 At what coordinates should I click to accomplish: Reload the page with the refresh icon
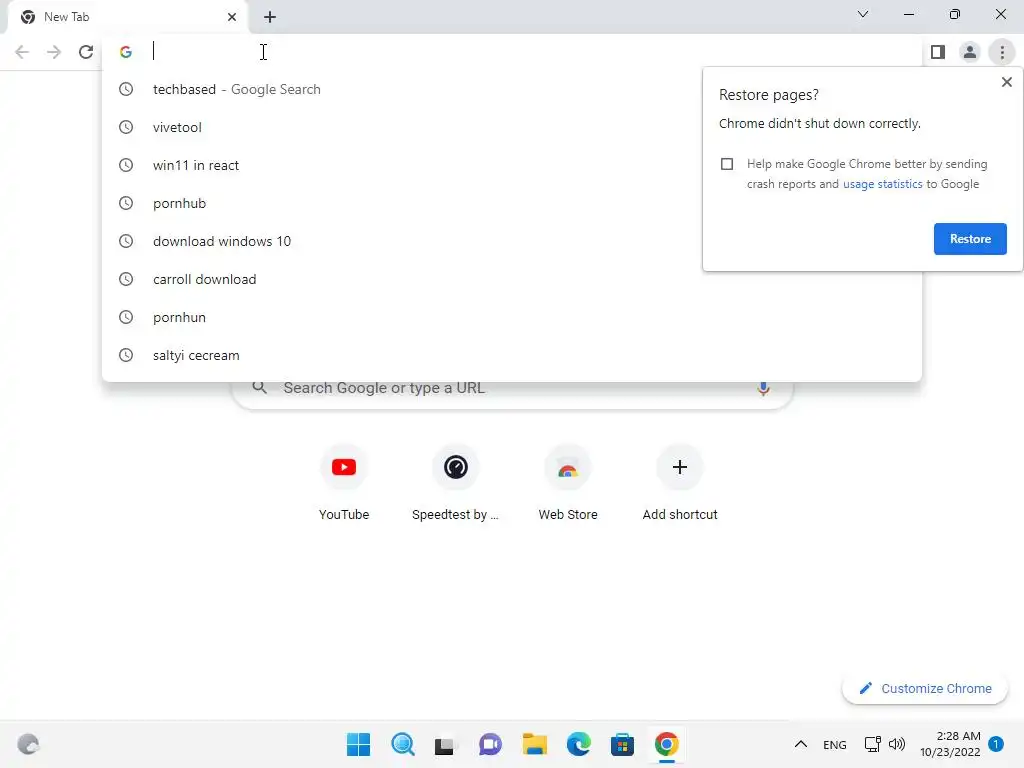point(86,52)
